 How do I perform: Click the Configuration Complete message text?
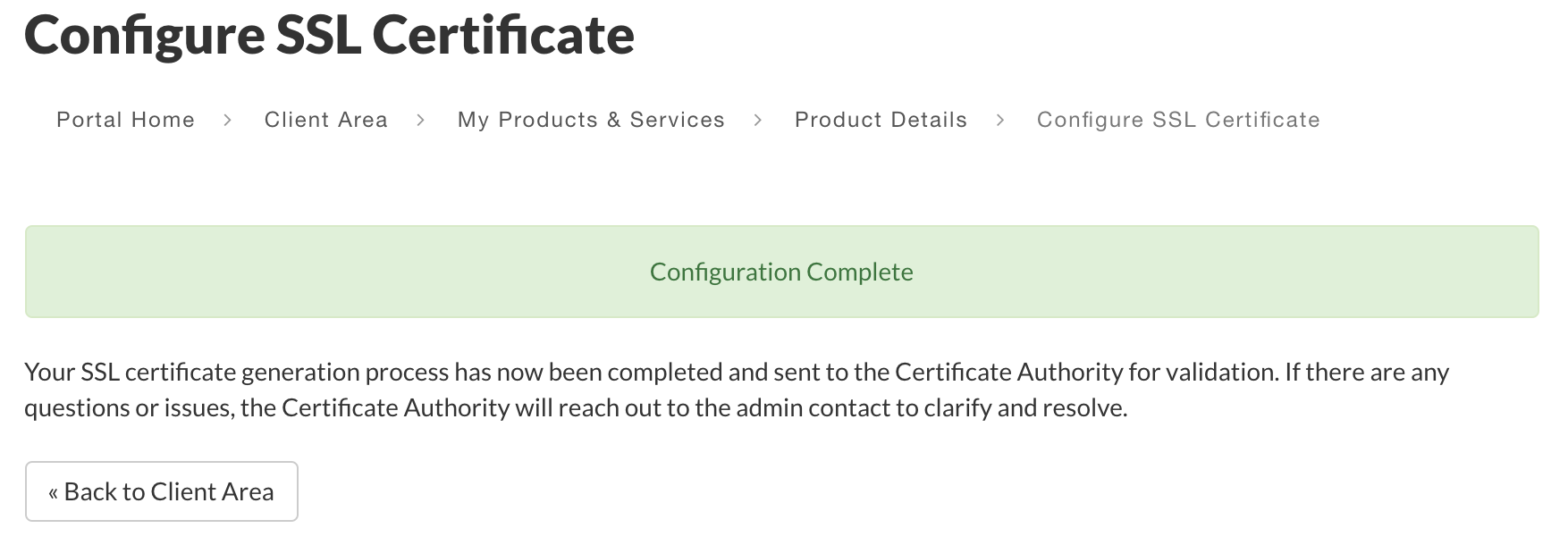(x=781, y=272)
